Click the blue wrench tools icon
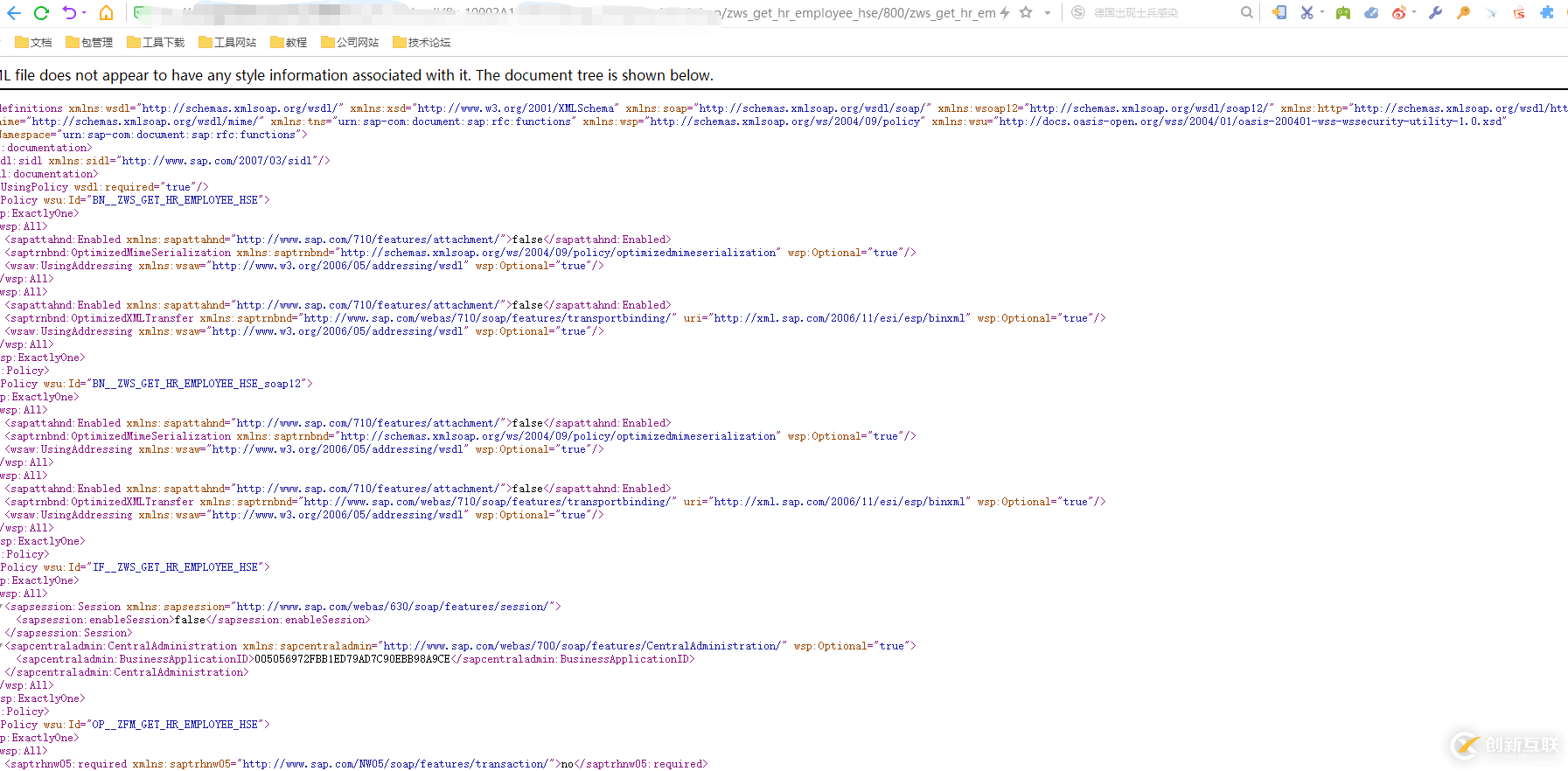This screenshot has width=1568, height=771. tap(1435, 13)
